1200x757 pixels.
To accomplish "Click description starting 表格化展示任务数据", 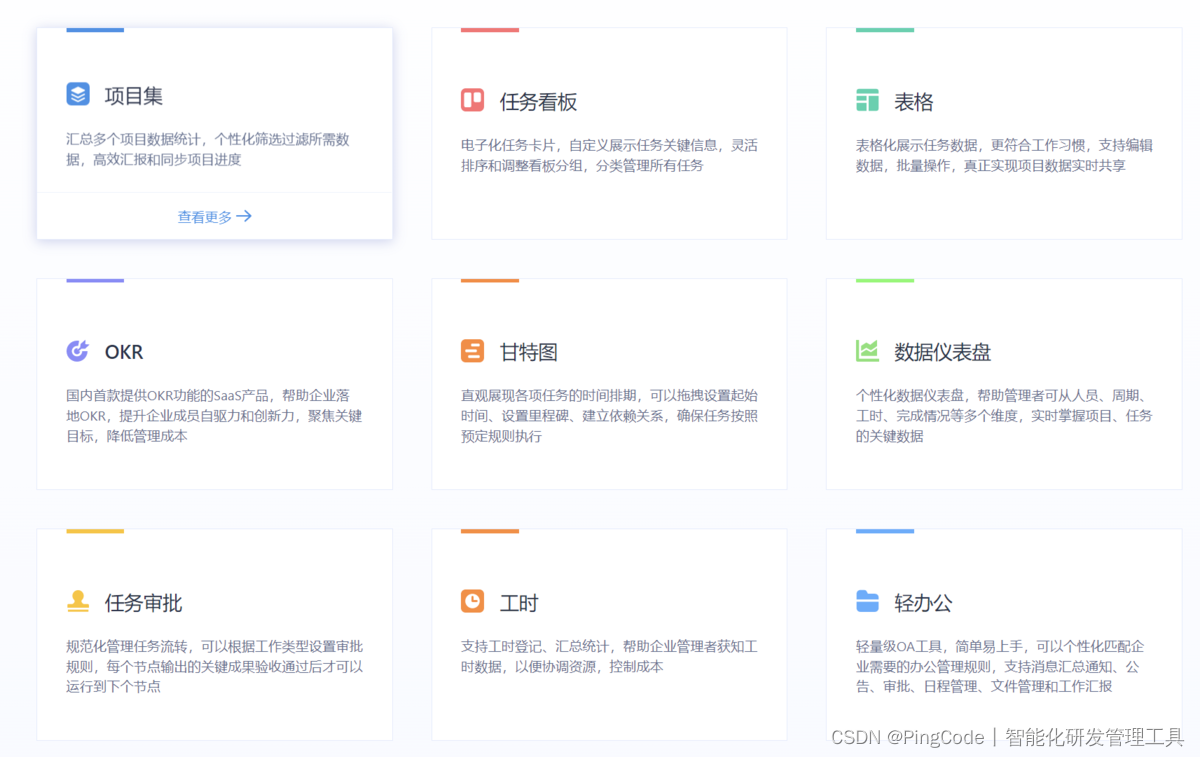I will (x=1004, y=155).
